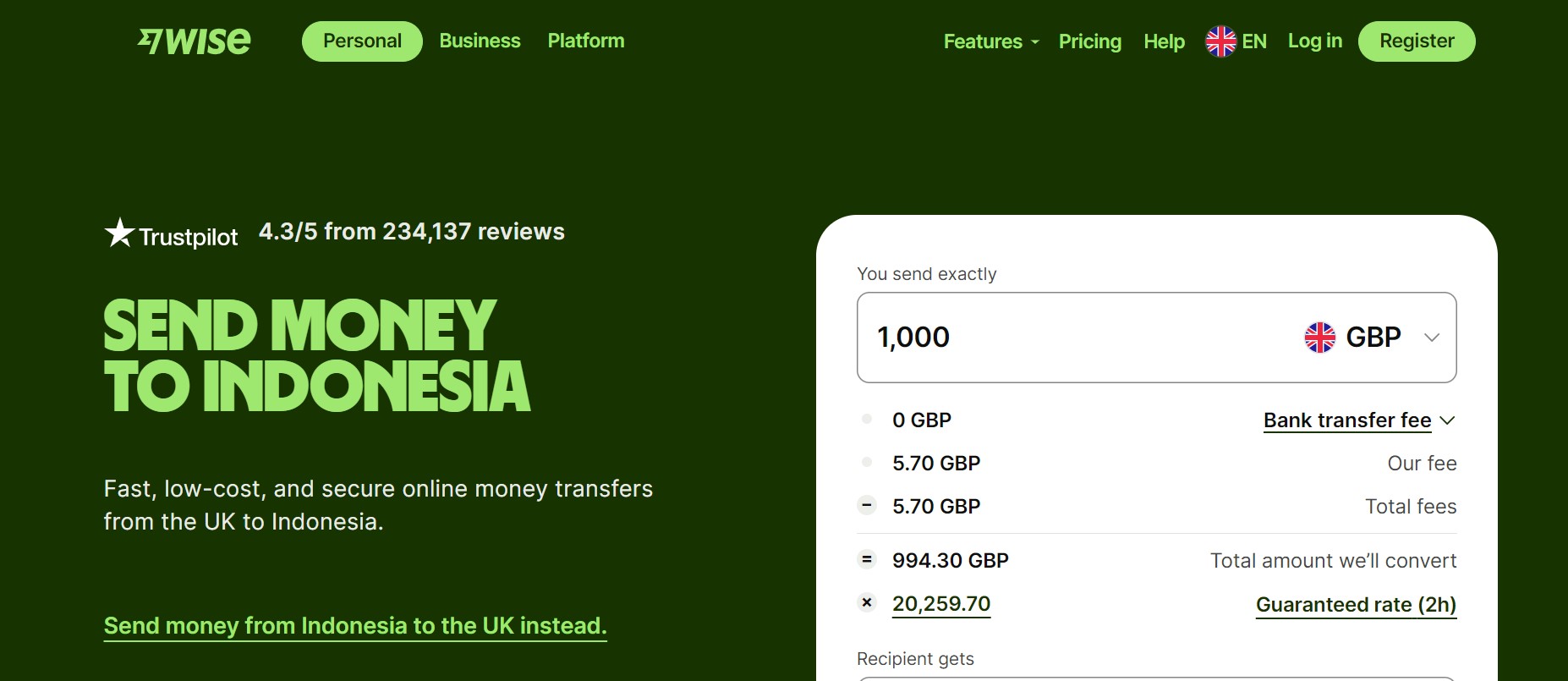Click the You send exactly amount field
1568x681 pixels.
pyautogui.click(x=1156, y=338)
